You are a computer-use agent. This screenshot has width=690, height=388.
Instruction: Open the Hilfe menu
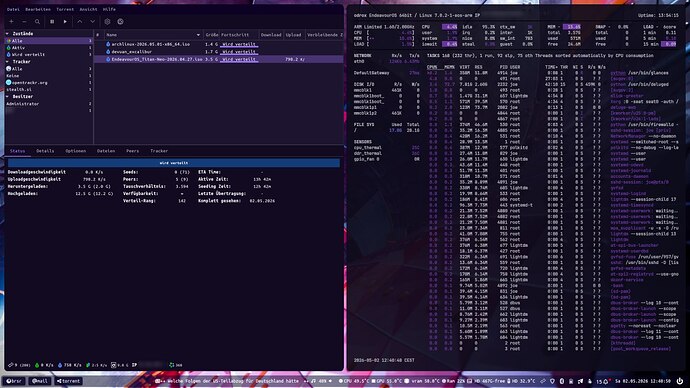click(x=109, y=9)
